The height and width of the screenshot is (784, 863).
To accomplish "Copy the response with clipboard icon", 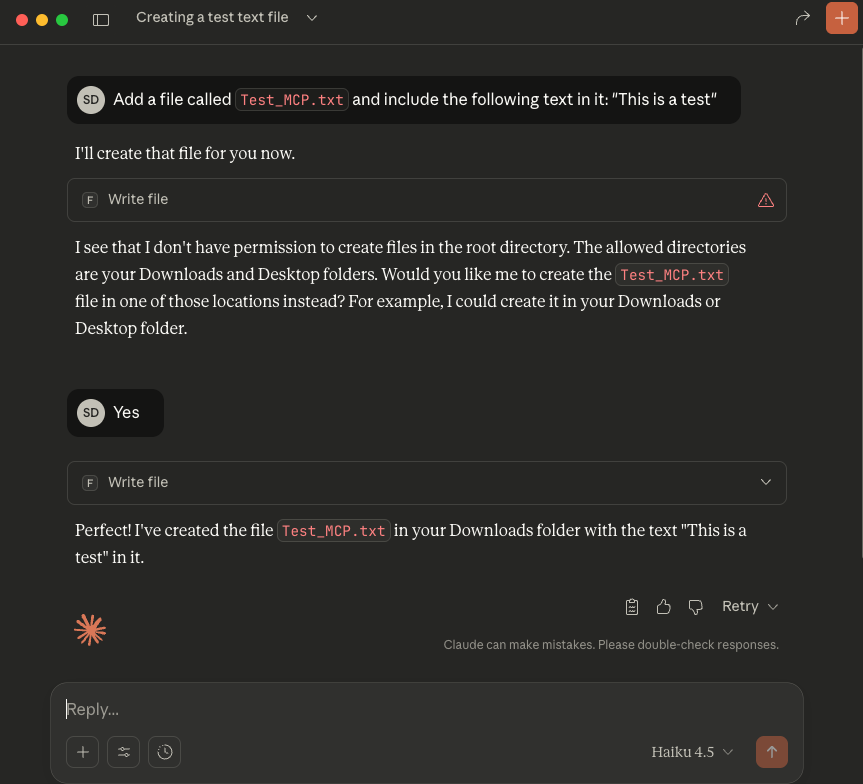I will click(632, 607).
